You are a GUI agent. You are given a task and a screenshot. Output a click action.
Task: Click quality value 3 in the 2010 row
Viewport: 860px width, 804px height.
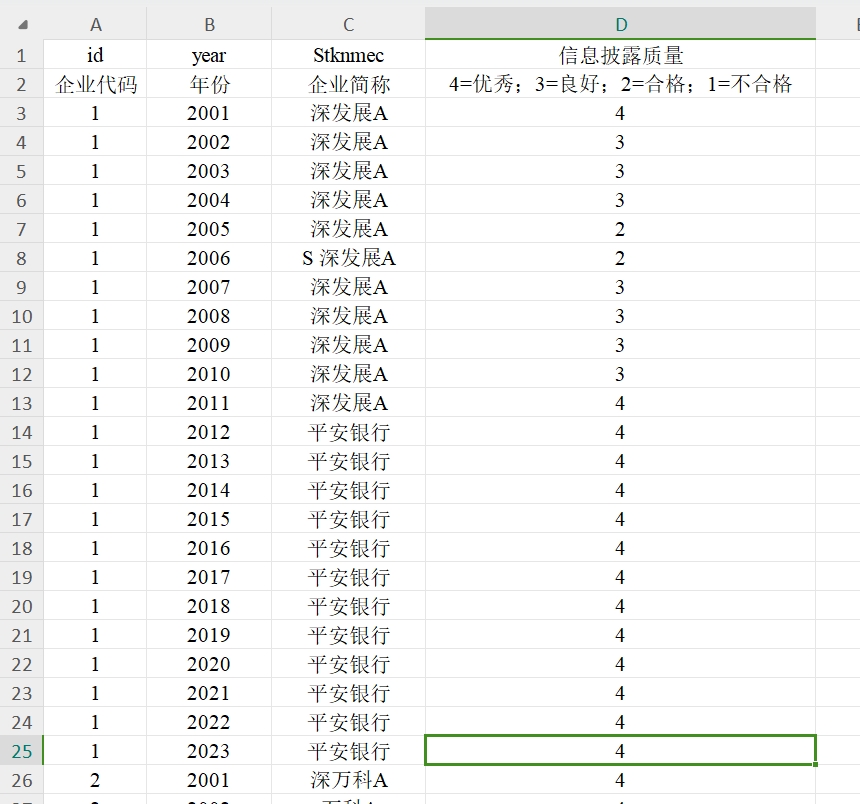(x=620, y=374)
